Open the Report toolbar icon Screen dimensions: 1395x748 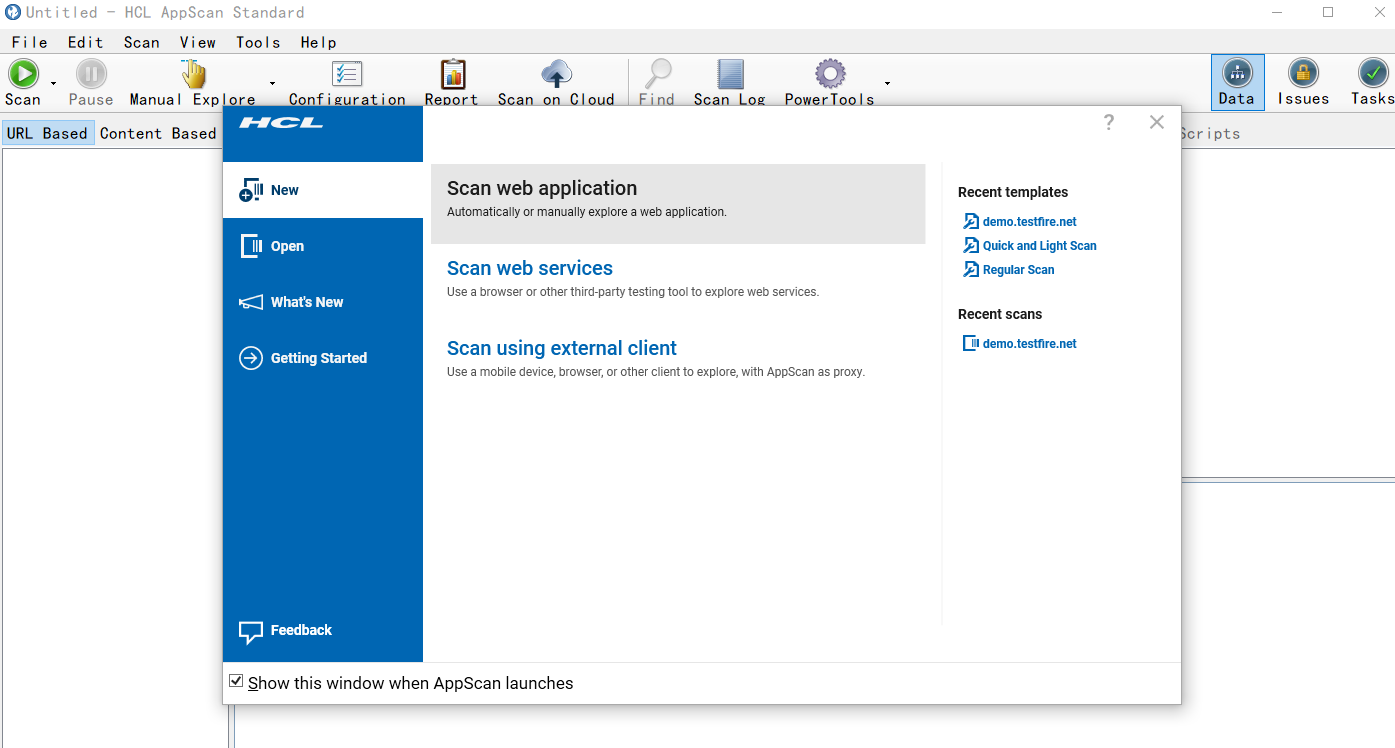point(453,74)
